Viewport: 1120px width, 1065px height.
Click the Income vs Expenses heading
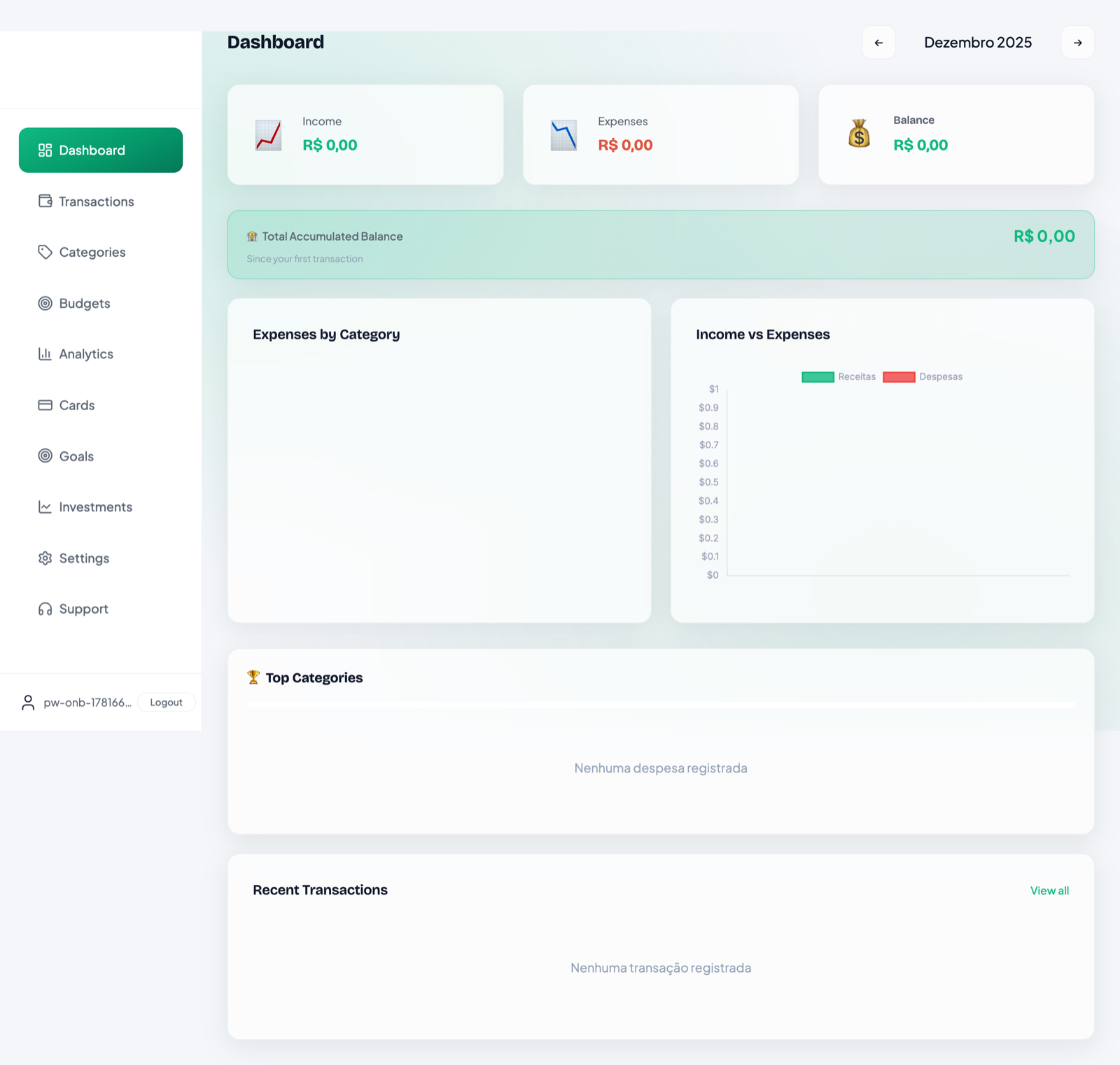pos(763,334)
